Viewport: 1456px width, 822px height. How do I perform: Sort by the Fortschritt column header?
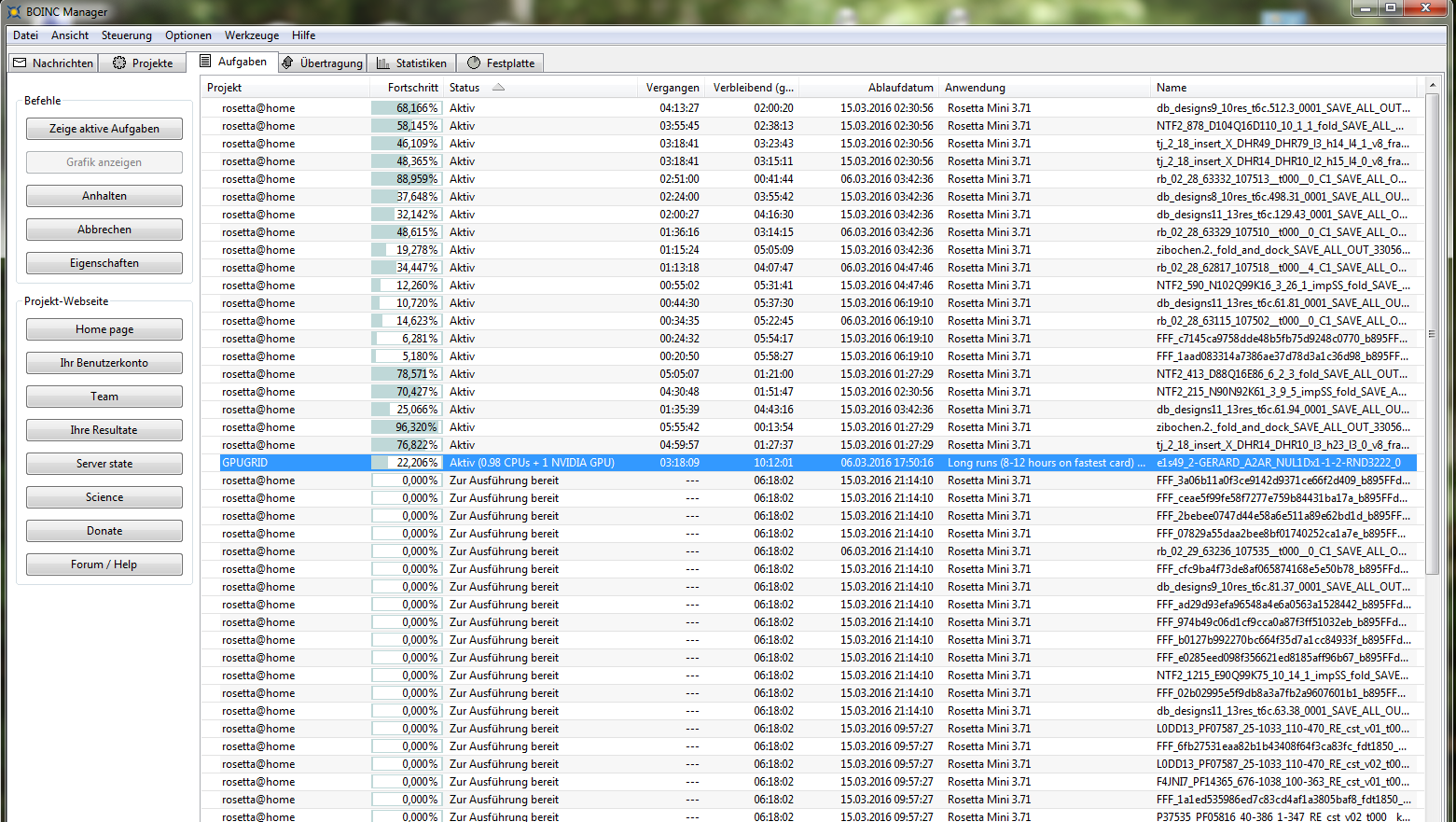pyautogui.click(x=407, y=88)
